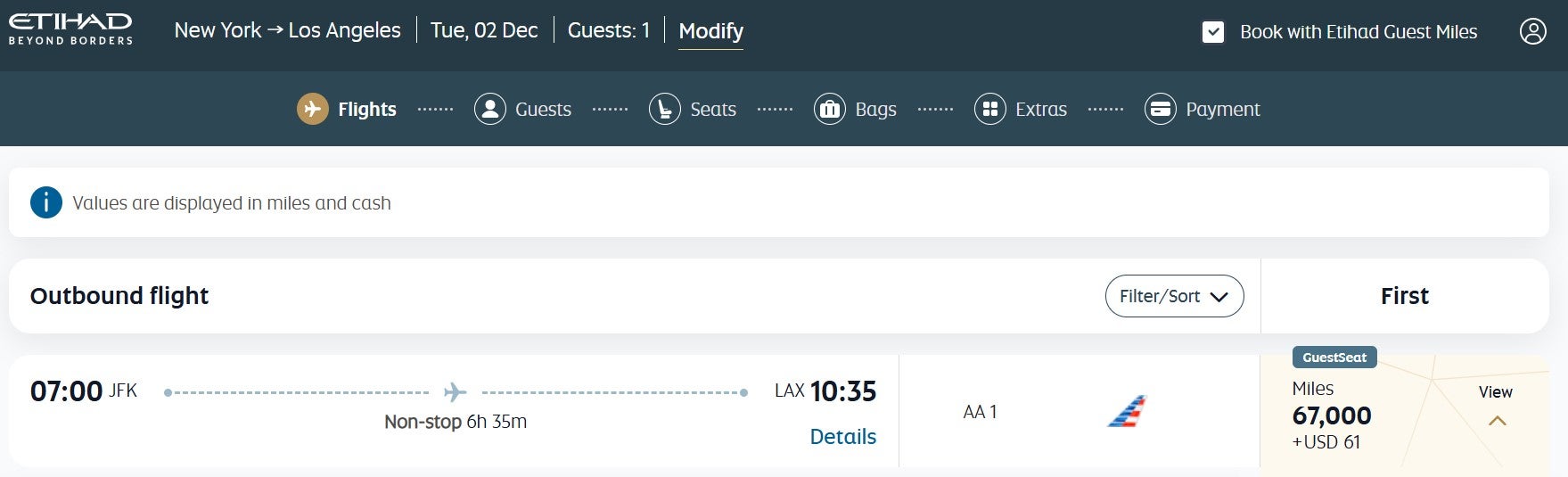This screenshot has height=477, width=1568.
Task: Open the Filter/Sort dropdown
Action: pyautogui.click(x=1174, y=296)
